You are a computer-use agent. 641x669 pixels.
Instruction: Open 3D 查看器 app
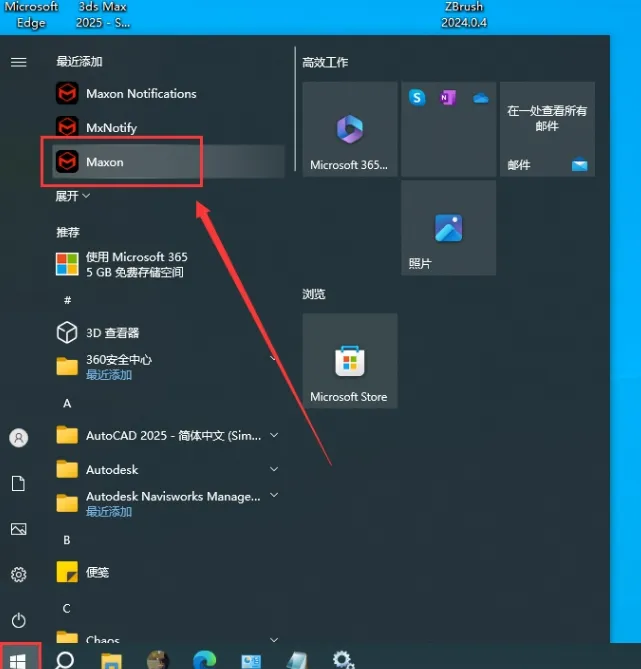pos(168,332)
